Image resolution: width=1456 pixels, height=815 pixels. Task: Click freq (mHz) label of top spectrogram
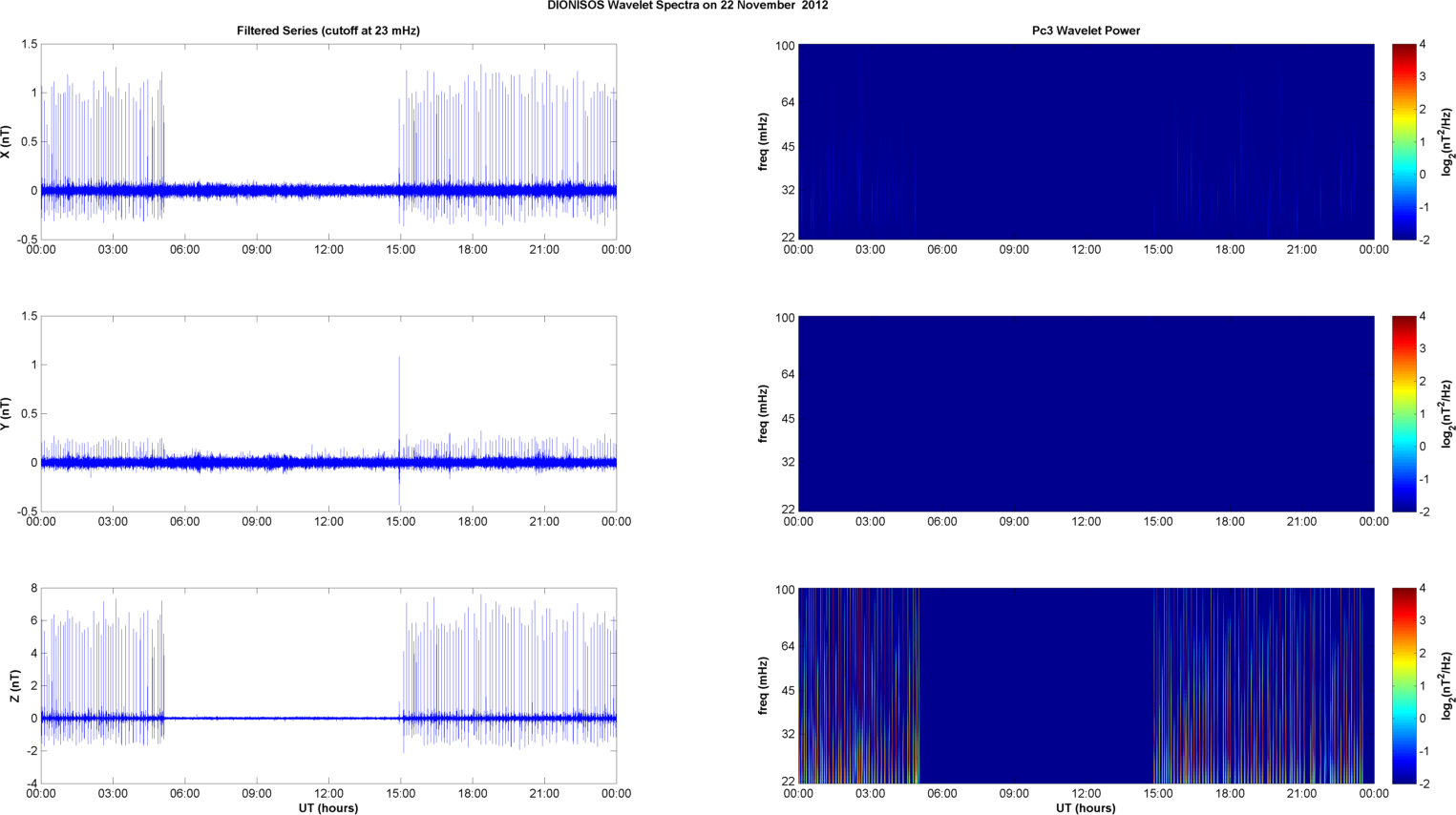tap(764, 141)
